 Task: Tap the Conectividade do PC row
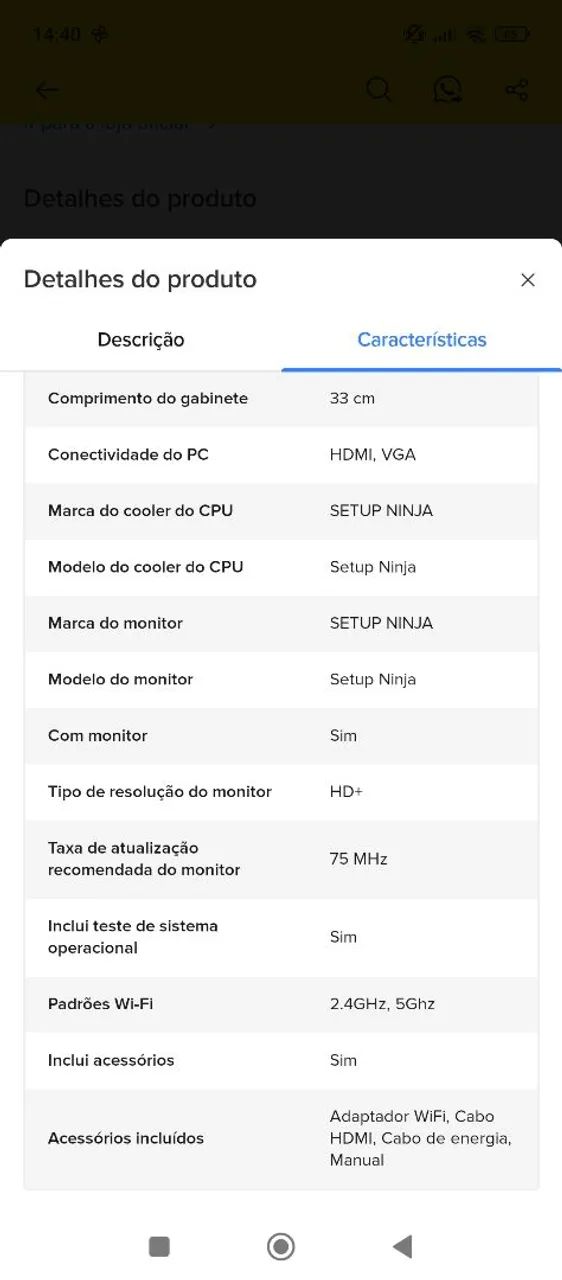tap(281, 455)
